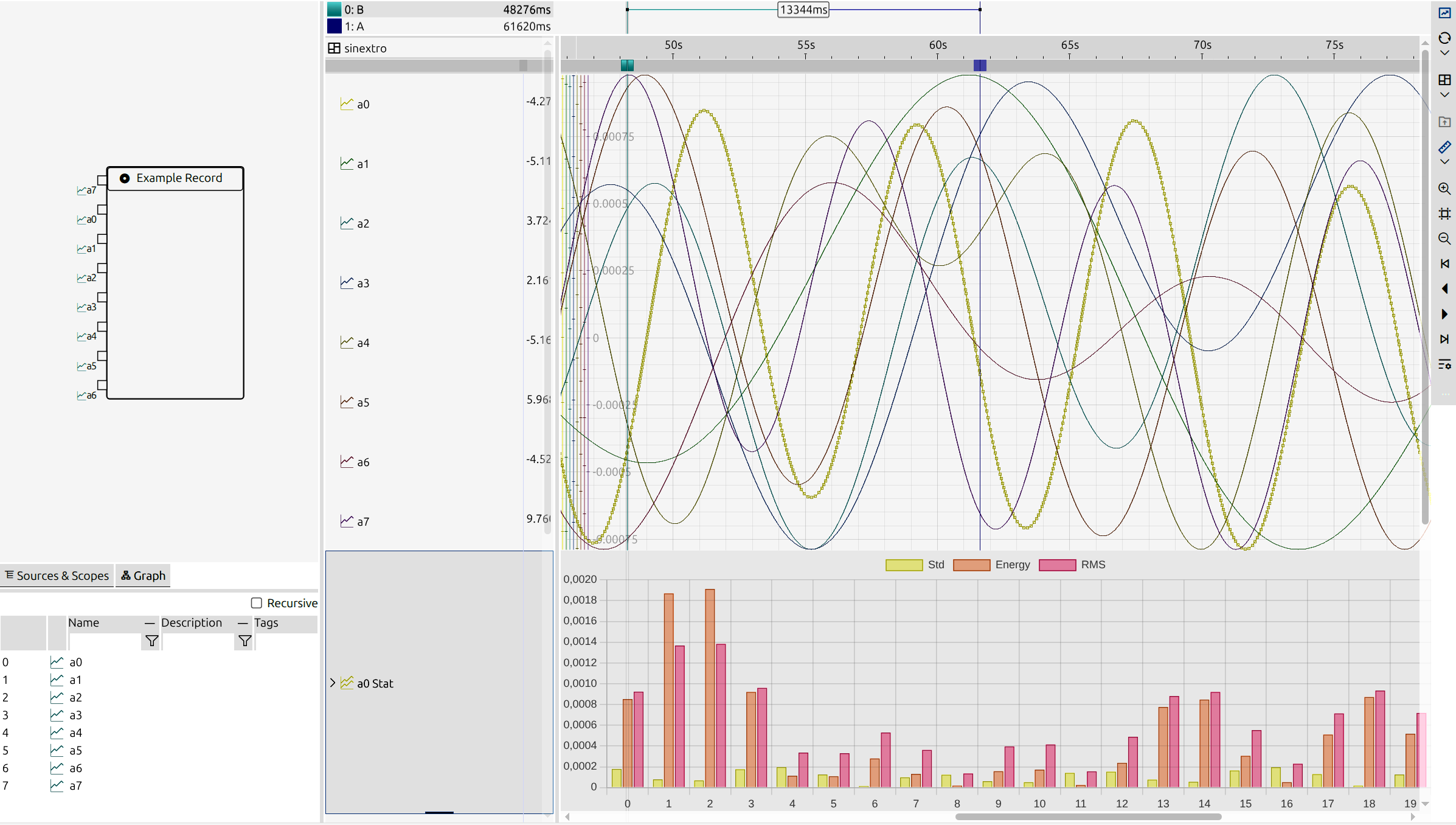The height and width of the screenshot is (825, 1456).
Task: Enable the Recursive checkbox
Action: coord(257,603)
